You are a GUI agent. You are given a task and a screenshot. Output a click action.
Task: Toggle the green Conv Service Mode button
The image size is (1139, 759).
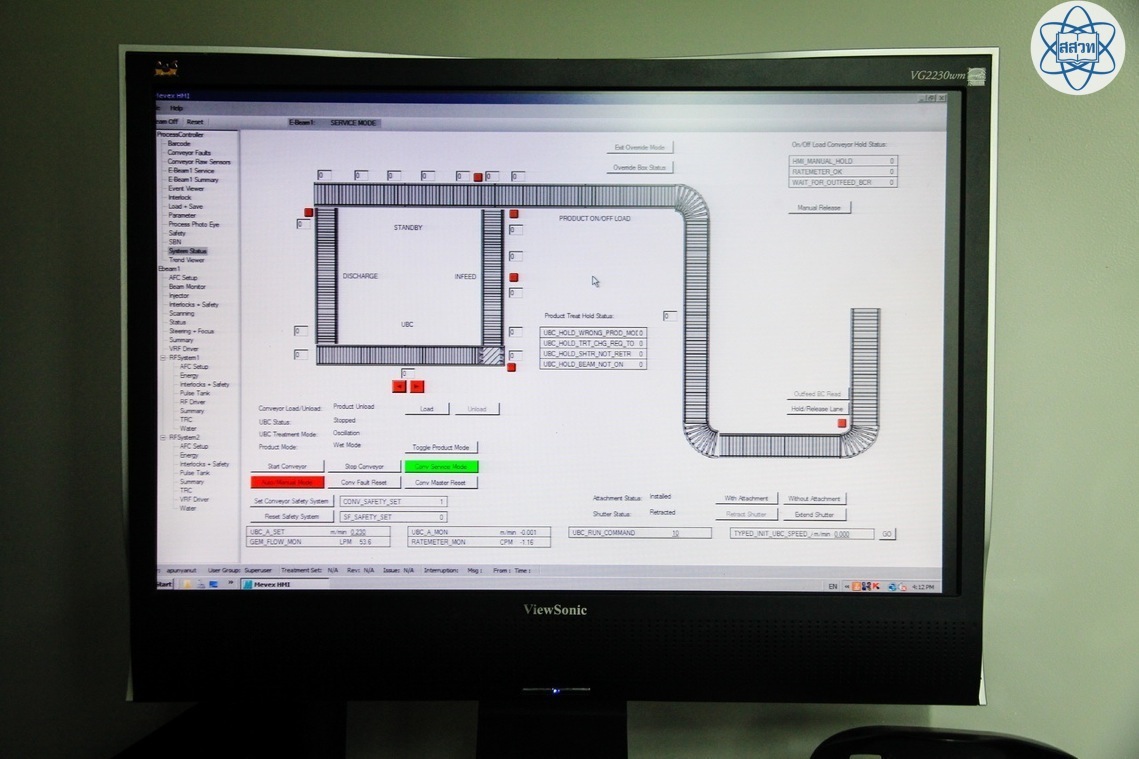click(441, 466)
